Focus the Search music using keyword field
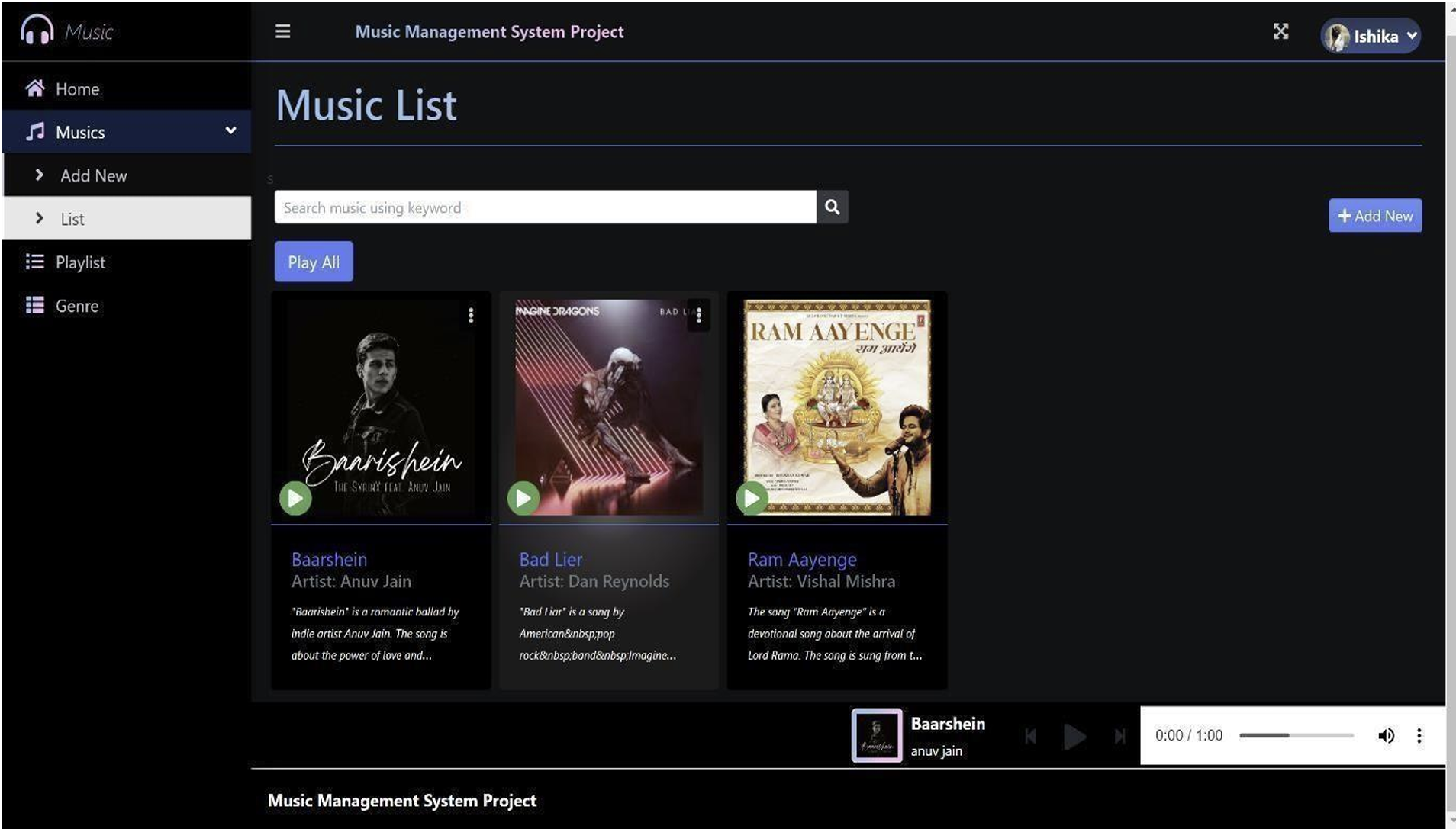This screenshot has width=1456, height=829. click(545, 207)
